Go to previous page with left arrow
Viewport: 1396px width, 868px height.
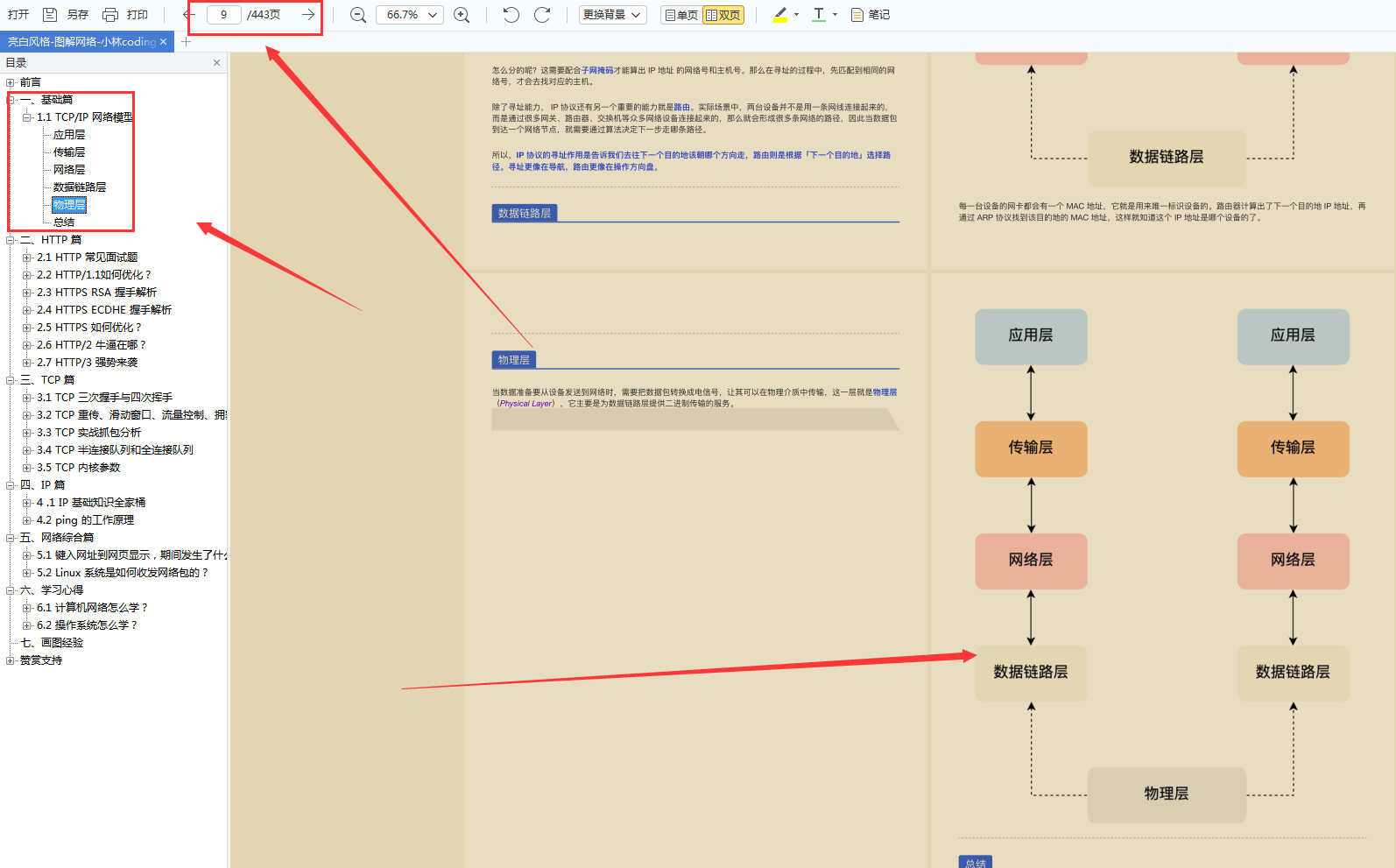click(x=188, y=15)
